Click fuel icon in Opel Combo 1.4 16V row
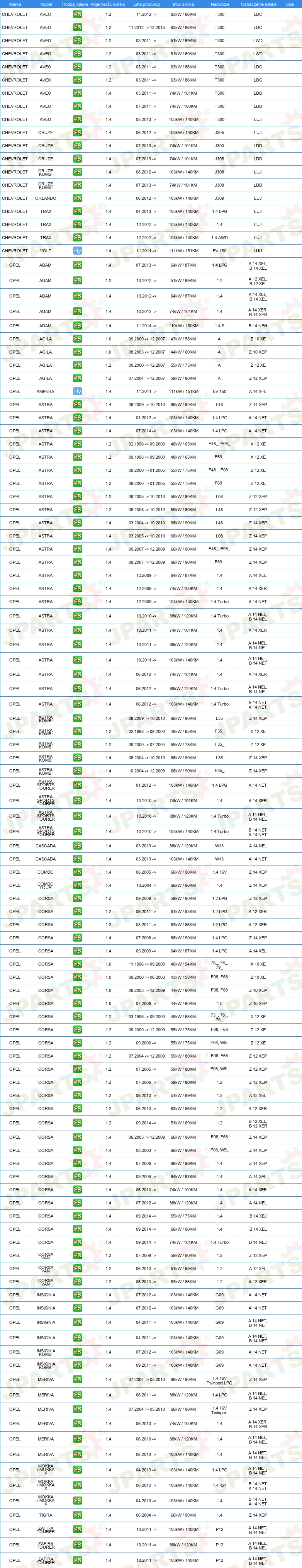 pyautogui.click(x=77, y=872)
